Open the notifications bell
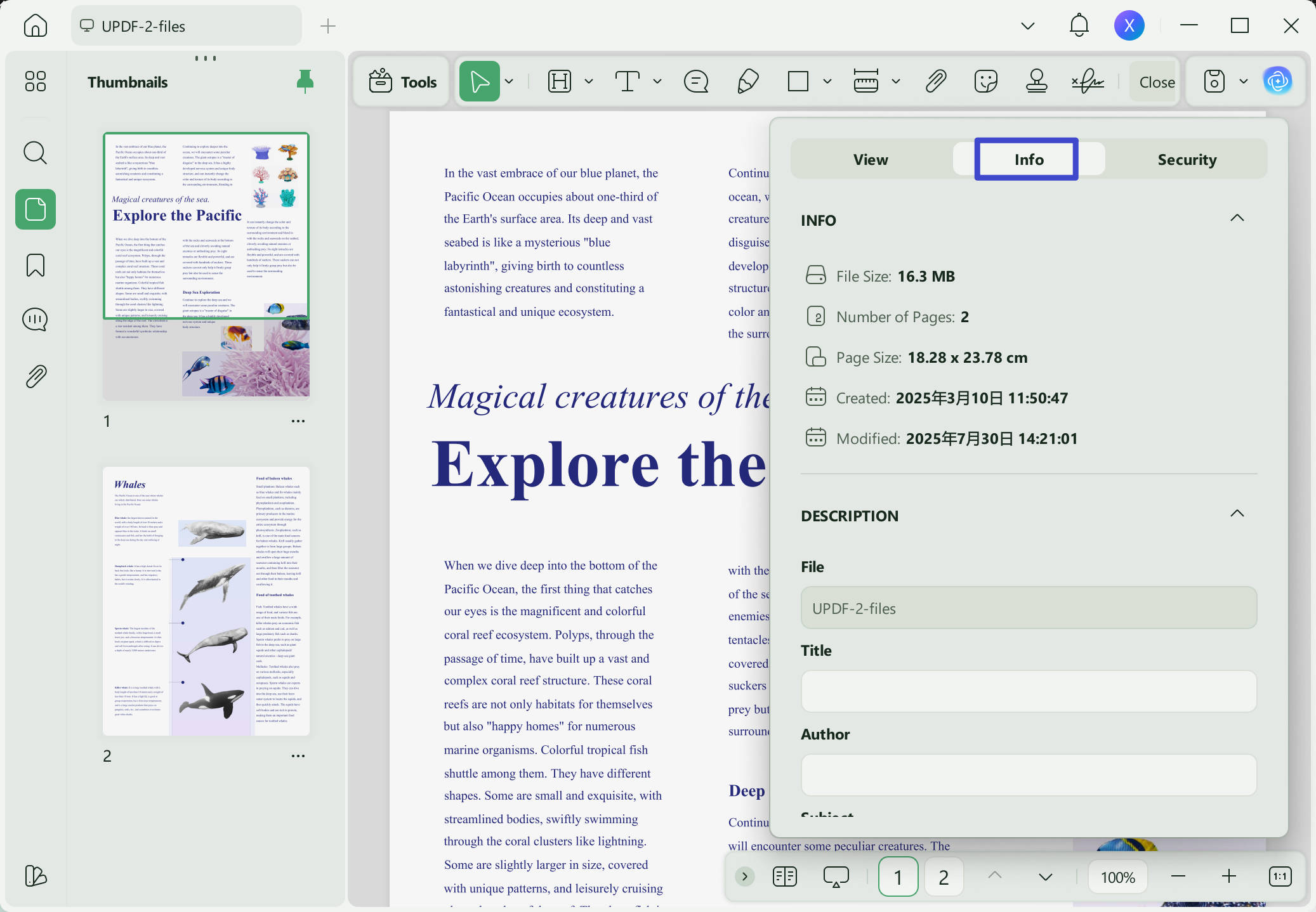This screenshot has width=1316, height=912. click(1079, 26)
